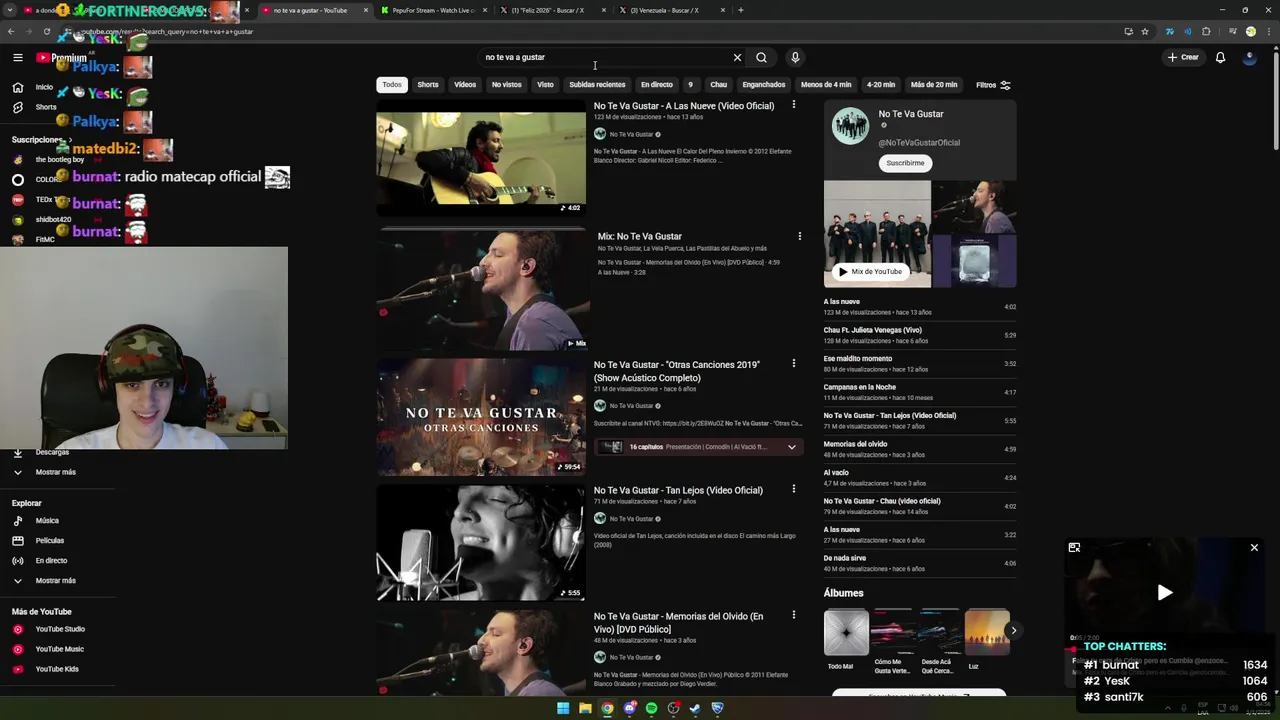Open the Windows Start menu
Screen dimensions: 1280x720
(x=563, y=708)
